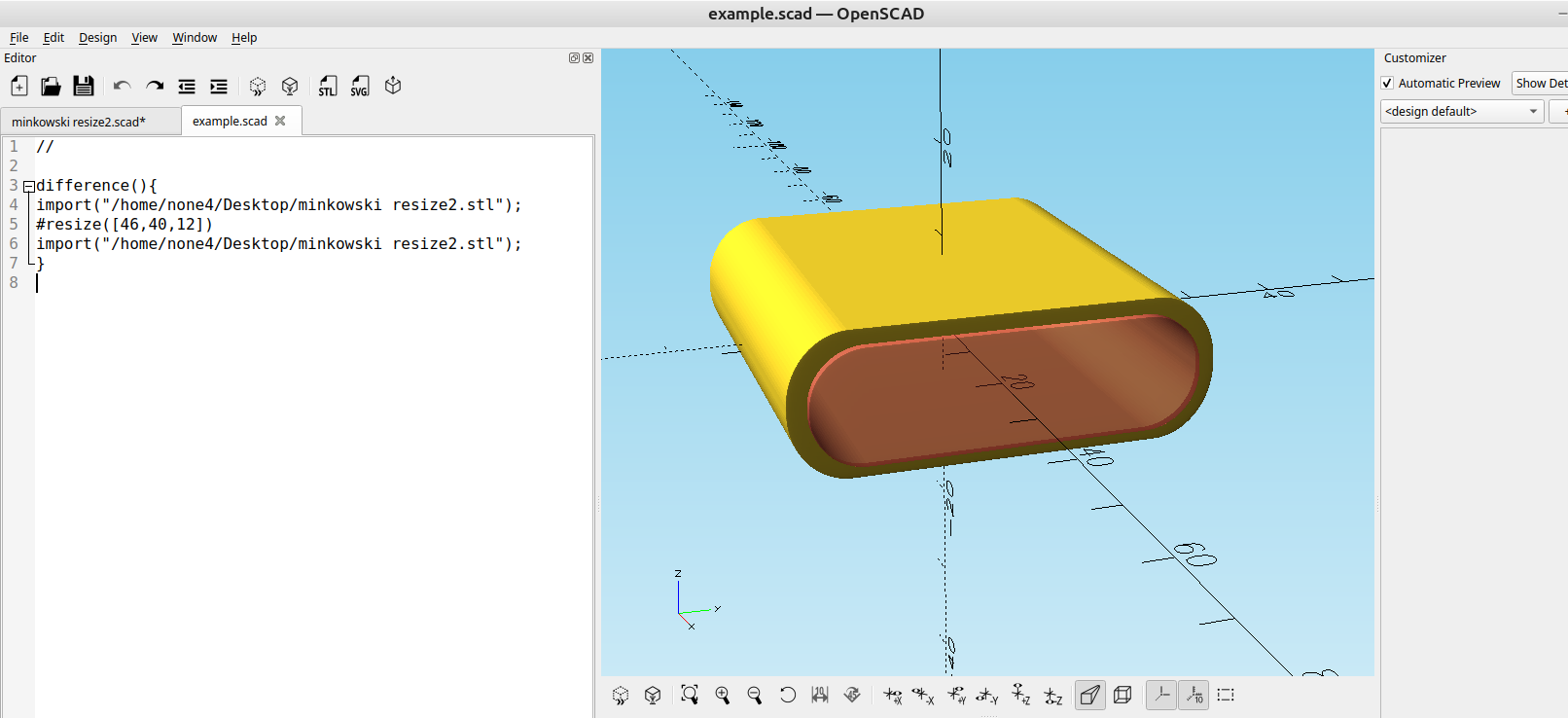Toggle the Show Scale Markers button

1194,695
